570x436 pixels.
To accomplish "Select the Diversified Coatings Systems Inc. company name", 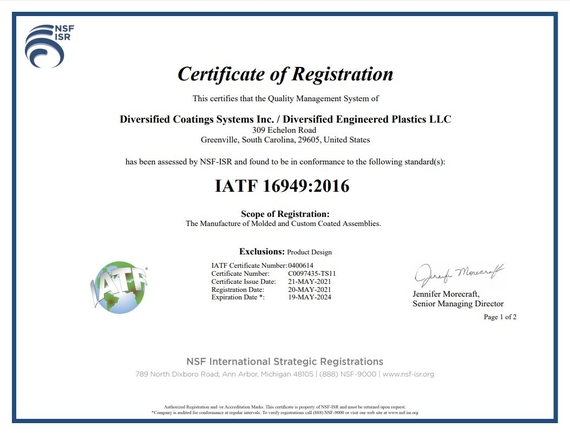I will (x=285, y=119).
